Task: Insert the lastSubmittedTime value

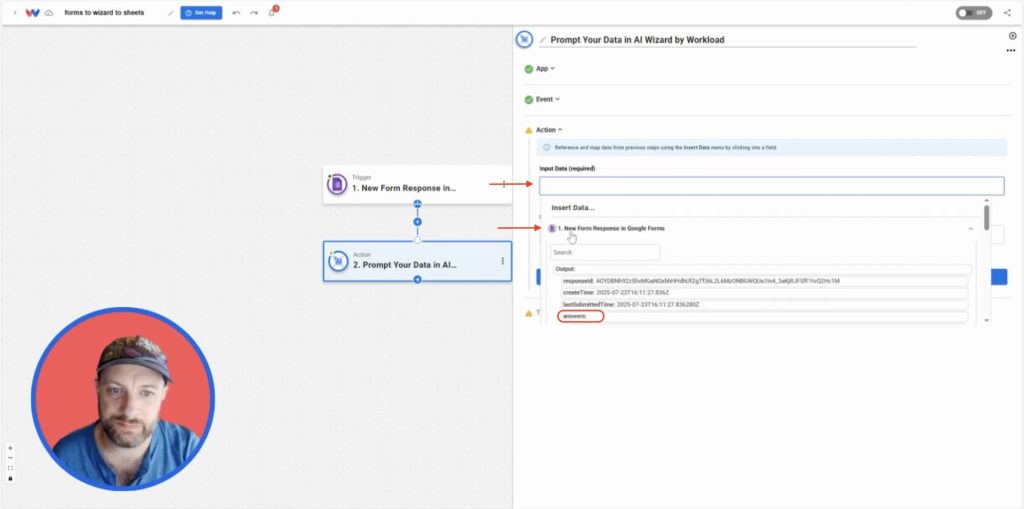Action: 764,304
